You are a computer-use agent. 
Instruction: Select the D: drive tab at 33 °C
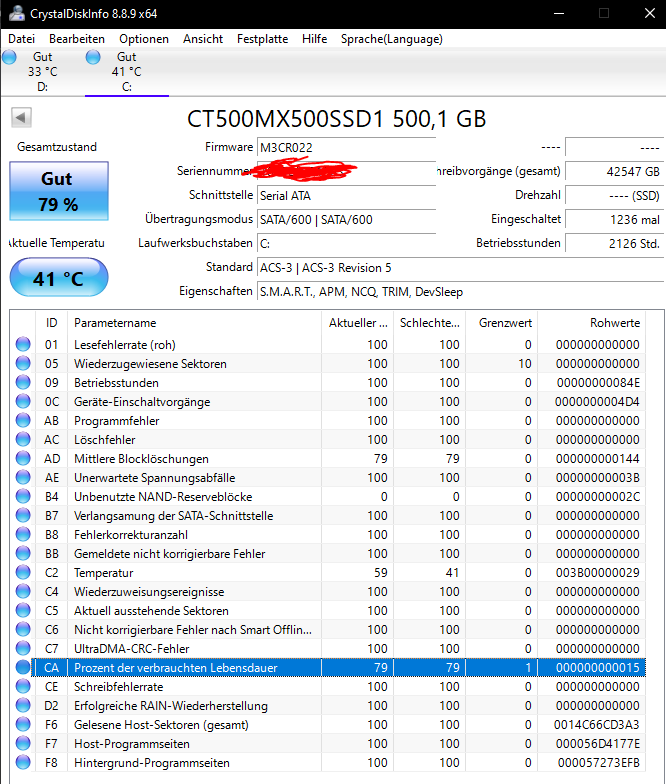pyautogui.click(x=42, y=72)
